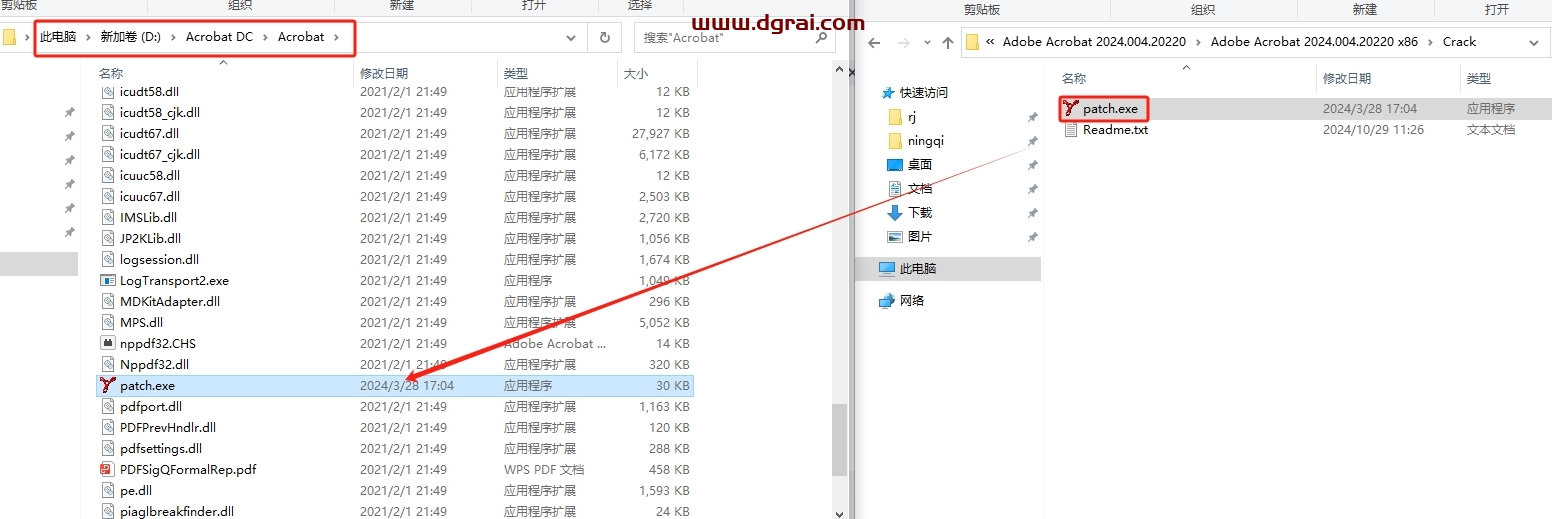Go forward in right Explorer window

902,42
